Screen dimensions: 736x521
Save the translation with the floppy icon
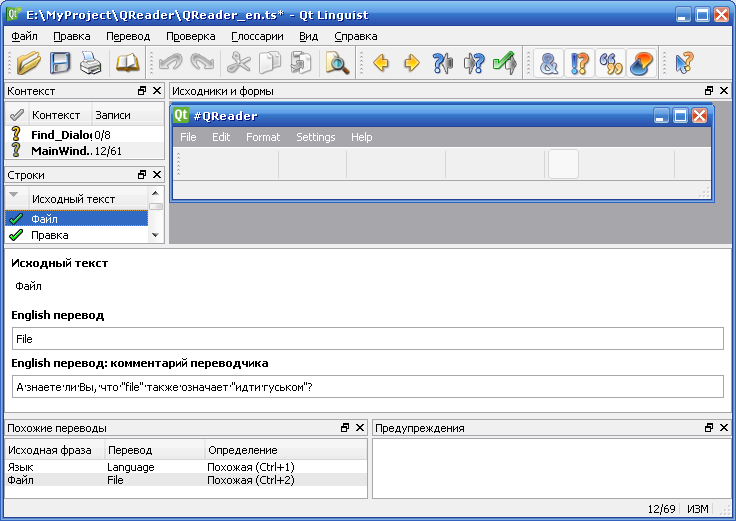coord(60,63)
